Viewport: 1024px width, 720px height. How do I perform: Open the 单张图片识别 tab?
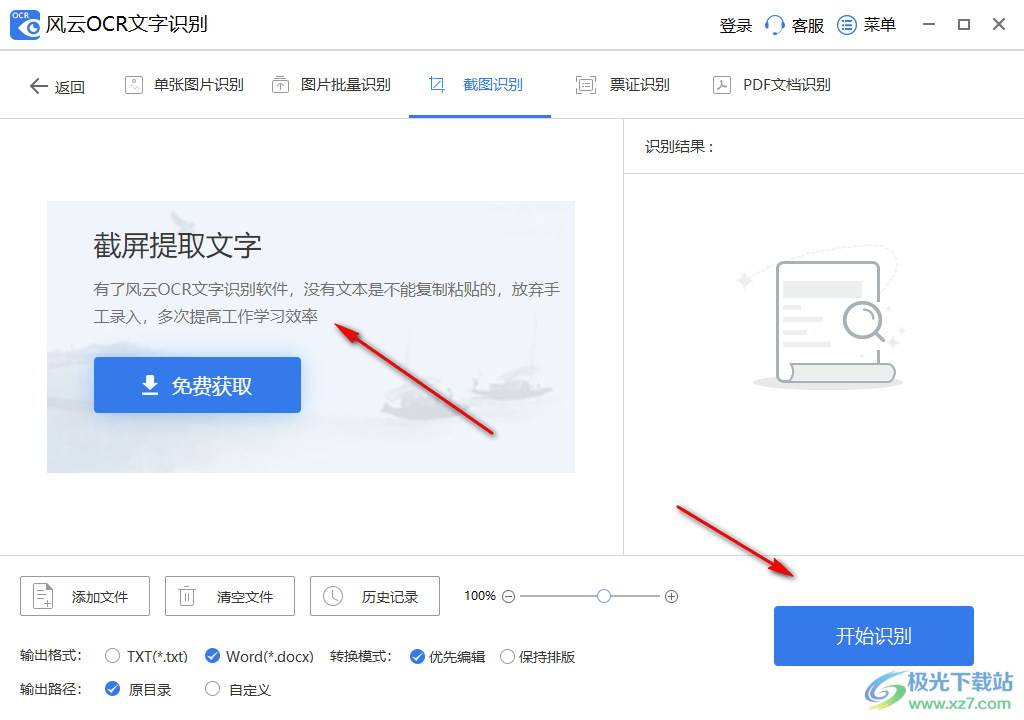pos(184,85)
